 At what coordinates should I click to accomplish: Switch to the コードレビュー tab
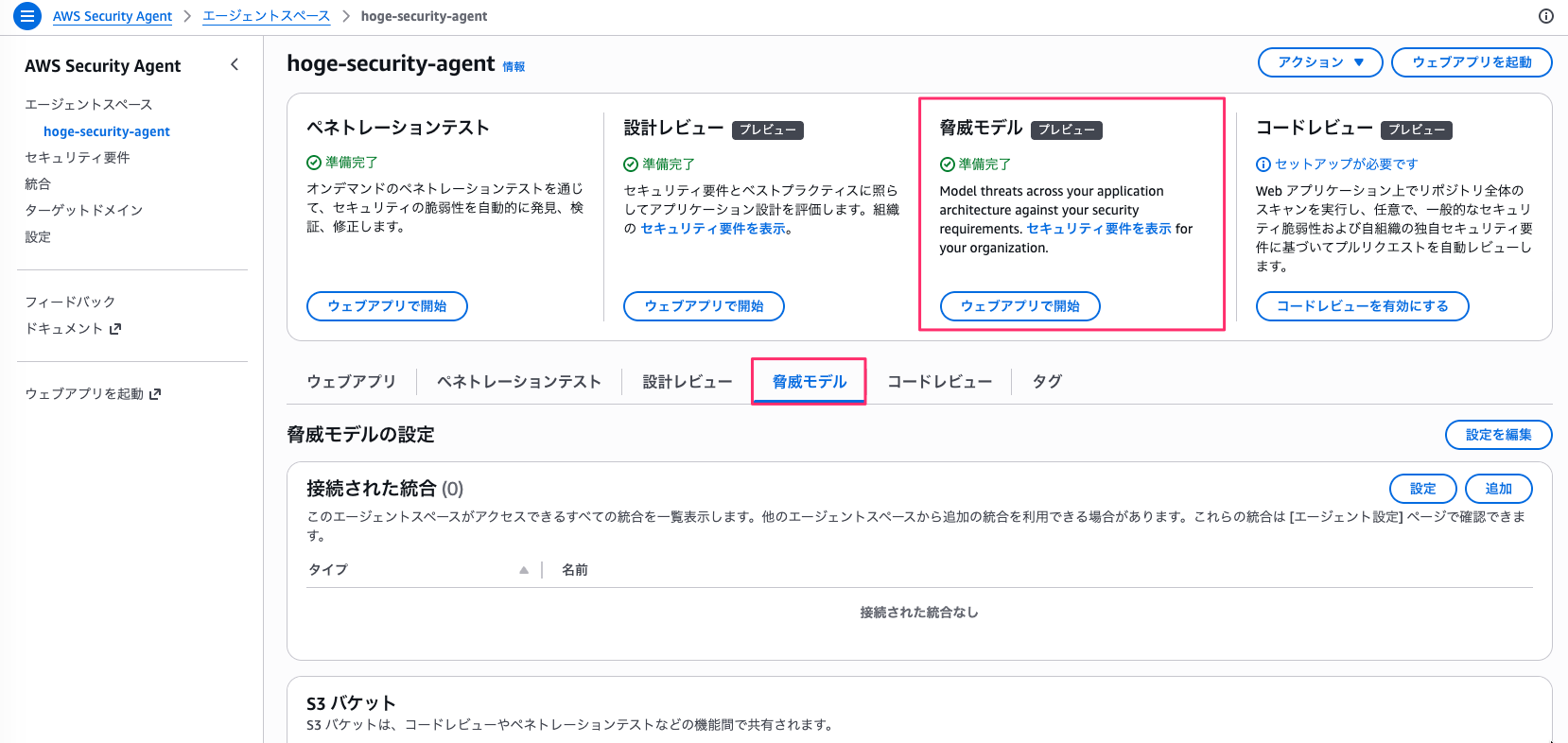[x=939, y=381]
